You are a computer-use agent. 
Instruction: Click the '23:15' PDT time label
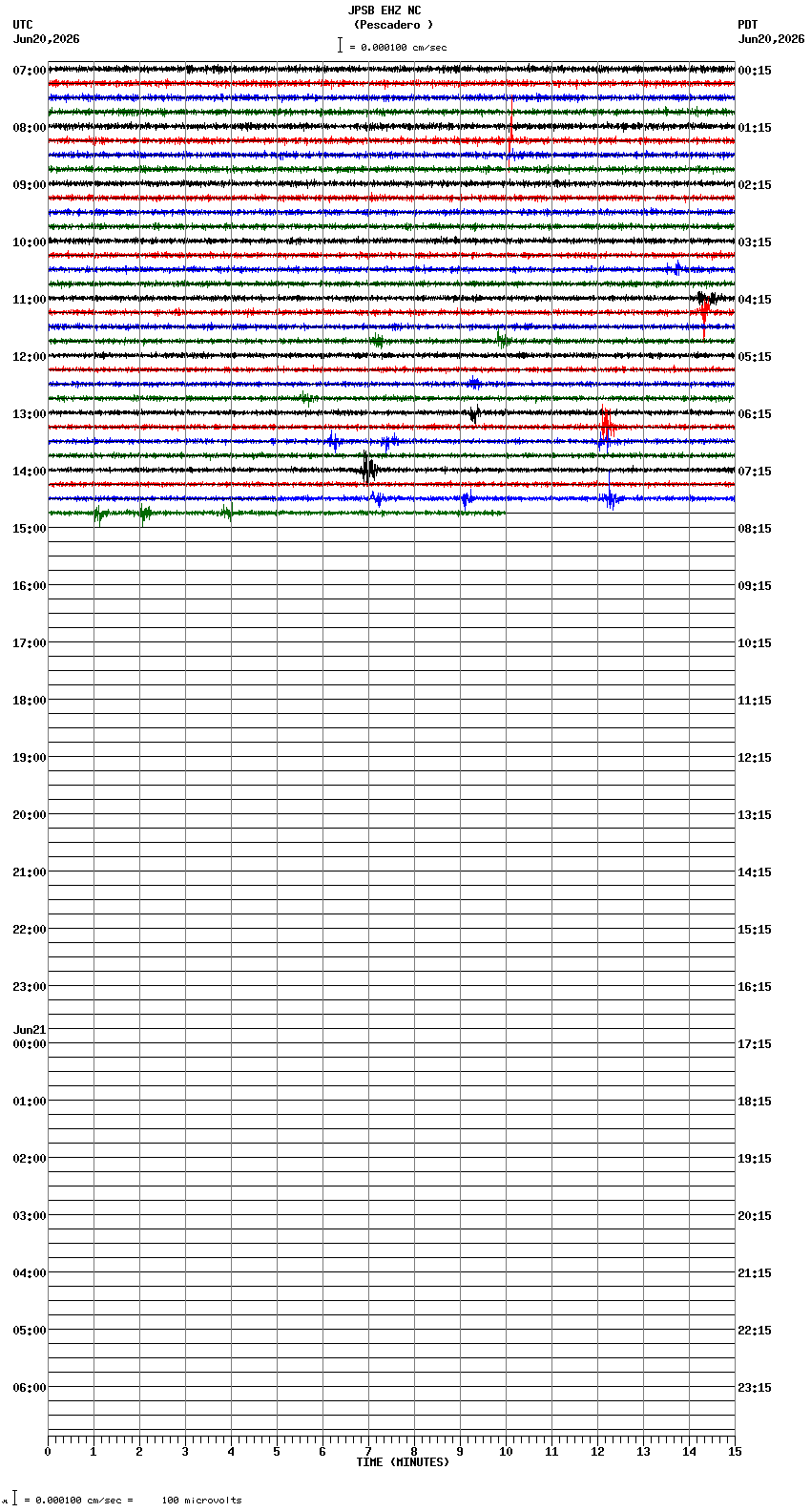755,1388
